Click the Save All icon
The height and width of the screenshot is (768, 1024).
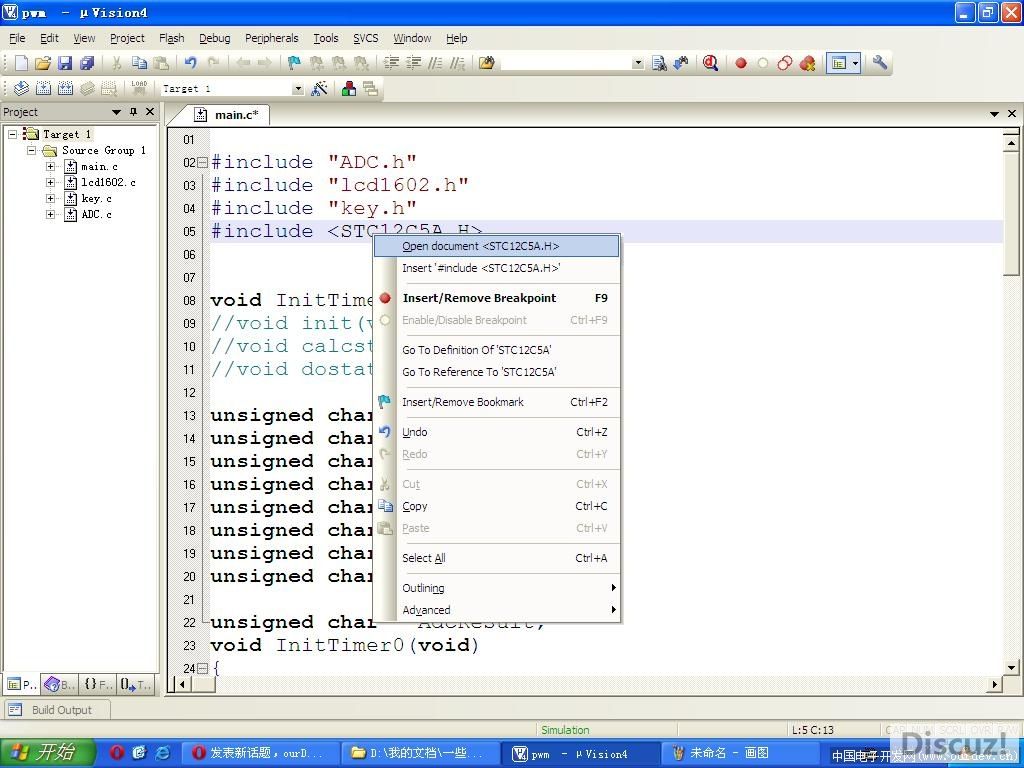pos(86,63)
